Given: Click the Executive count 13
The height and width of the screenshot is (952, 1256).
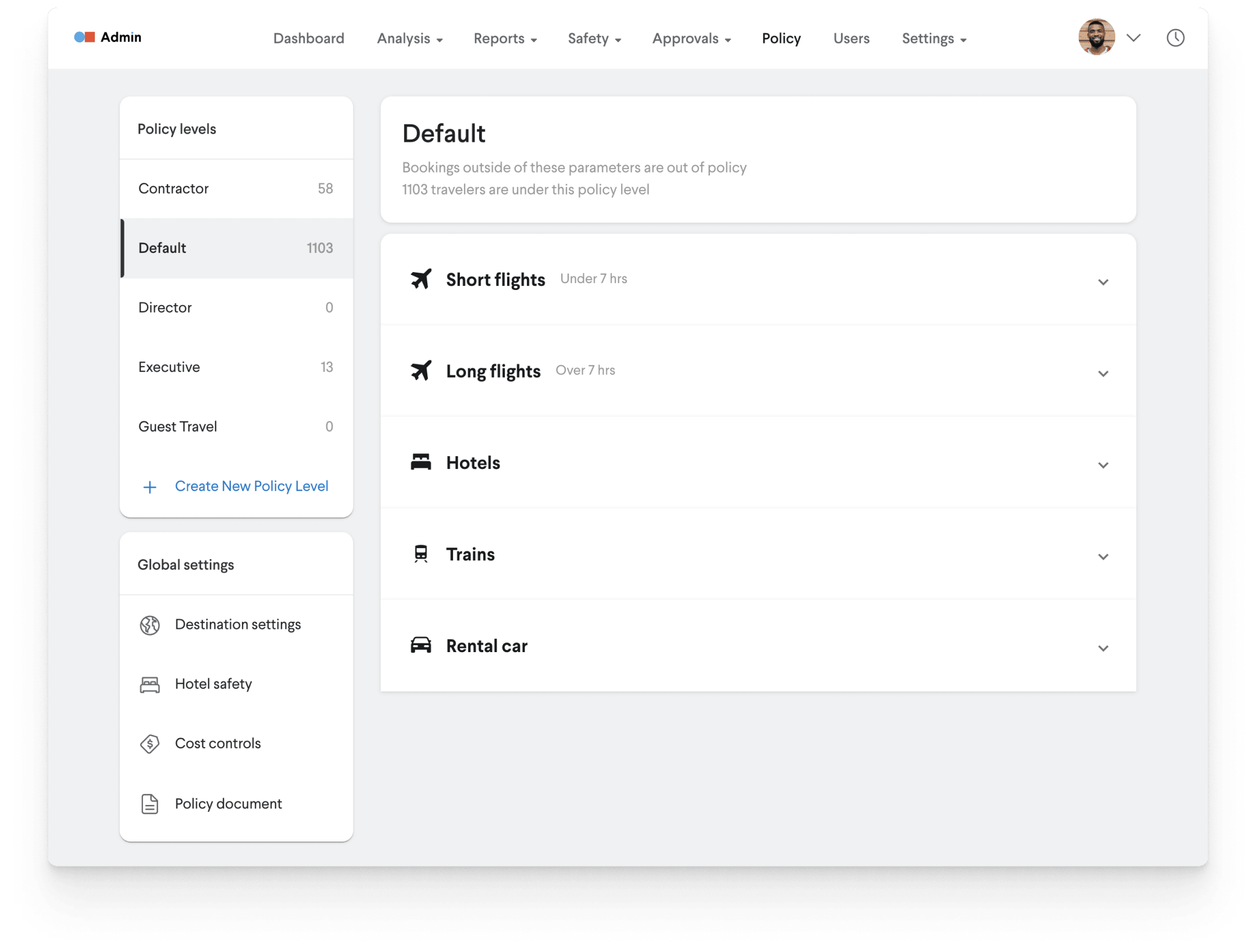Looking at the screenshot, I should click(x=327, y=367).
